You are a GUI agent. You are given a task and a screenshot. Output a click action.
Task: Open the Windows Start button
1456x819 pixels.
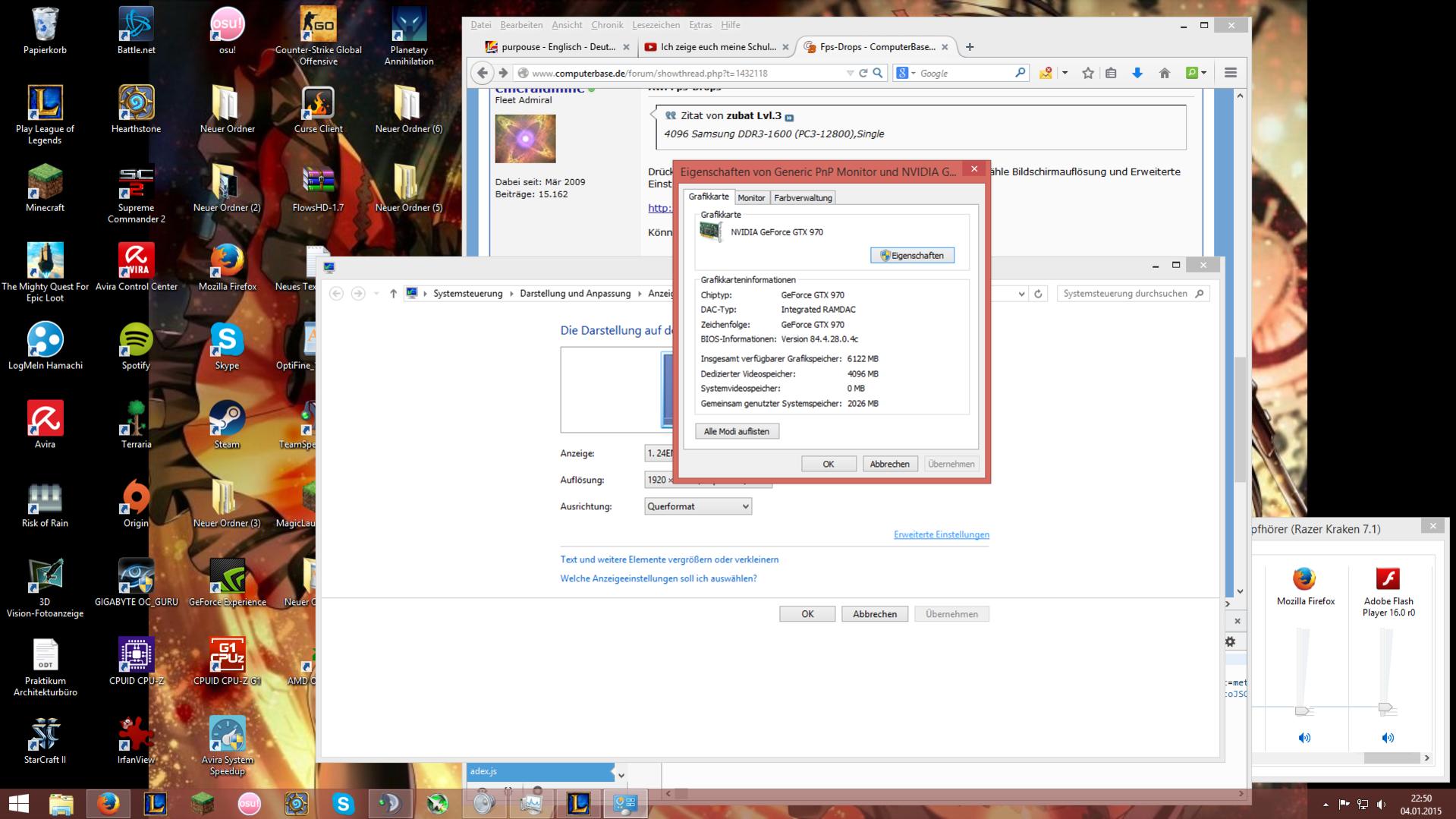pyautogui.click(x=18, y=804)
